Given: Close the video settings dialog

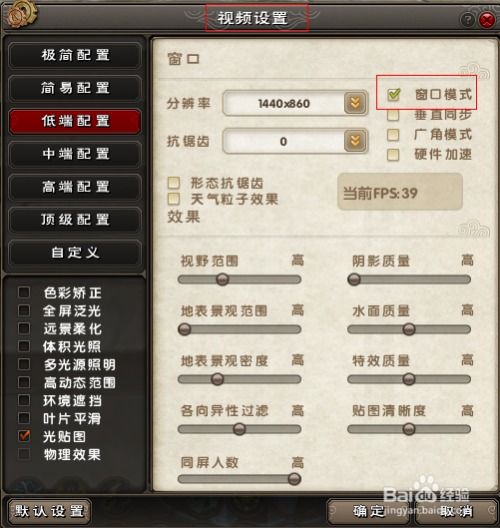Looking at the screenshot, I should [487, 20].
